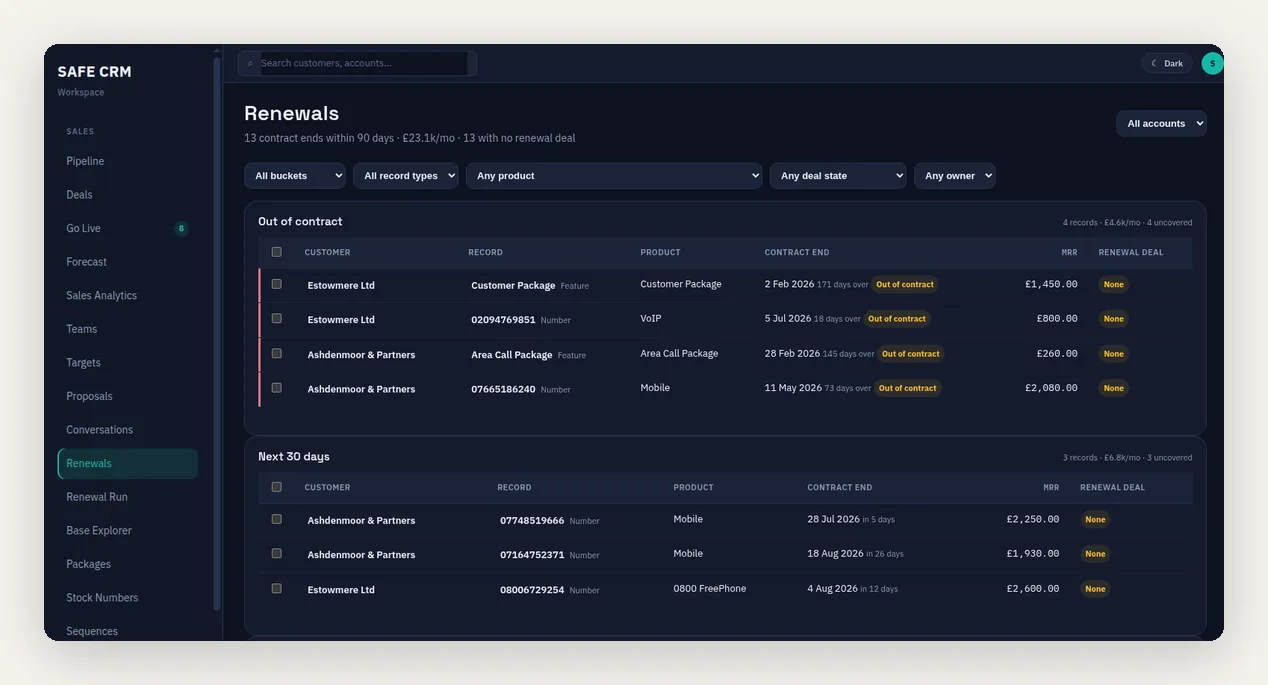1268x685 pixels.
Task: Check the row for number 07164752371
Action: (277, 553)
